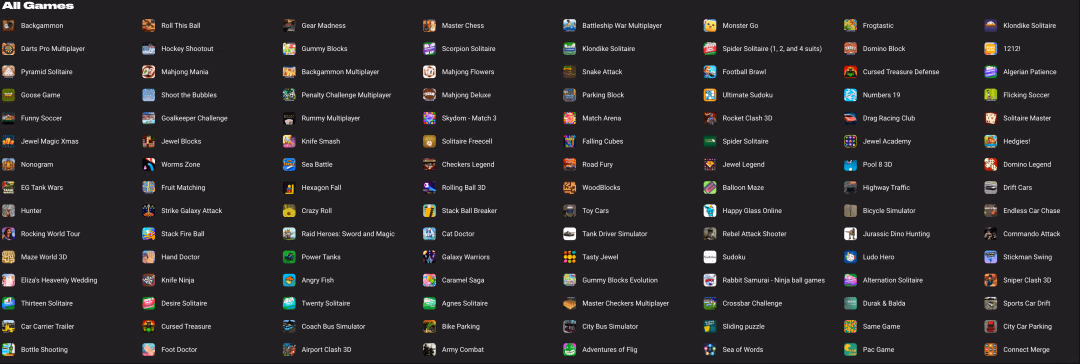Select the Goose Game icon

(x=8, y=95)
